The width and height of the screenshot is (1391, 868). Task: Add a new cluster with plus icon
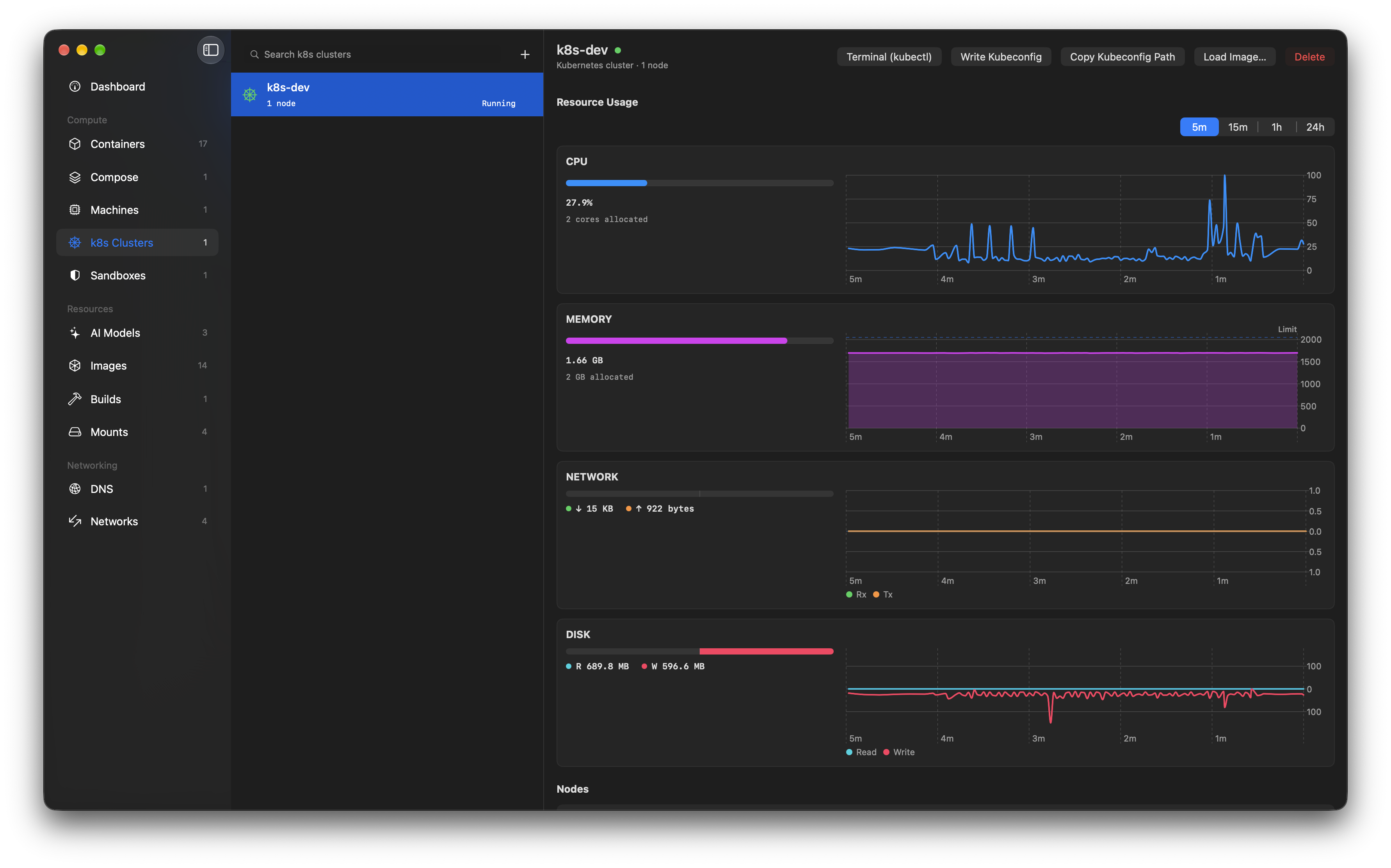(525, 55)
